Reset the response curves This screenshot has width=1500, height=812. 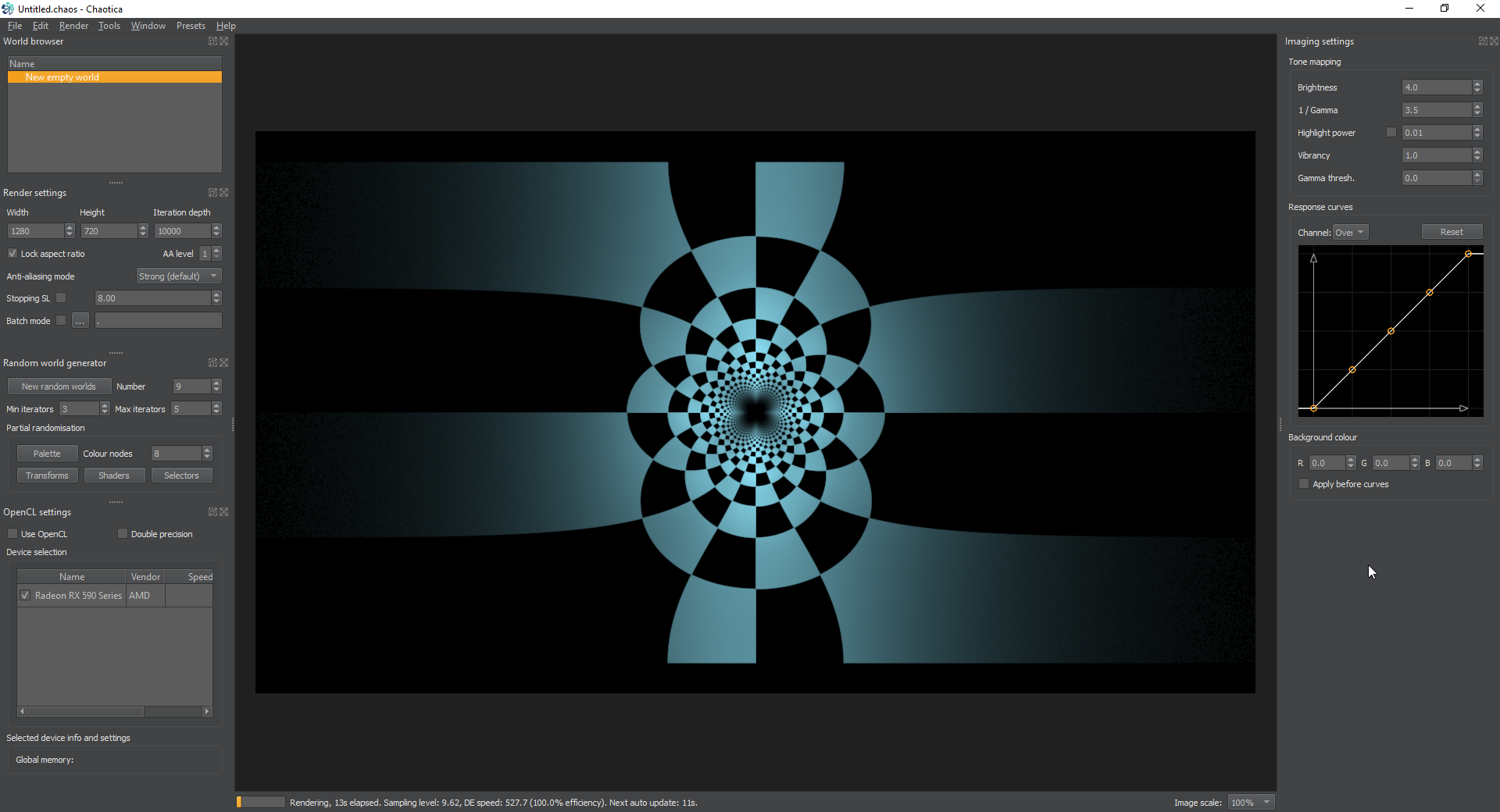[1452, 232]
